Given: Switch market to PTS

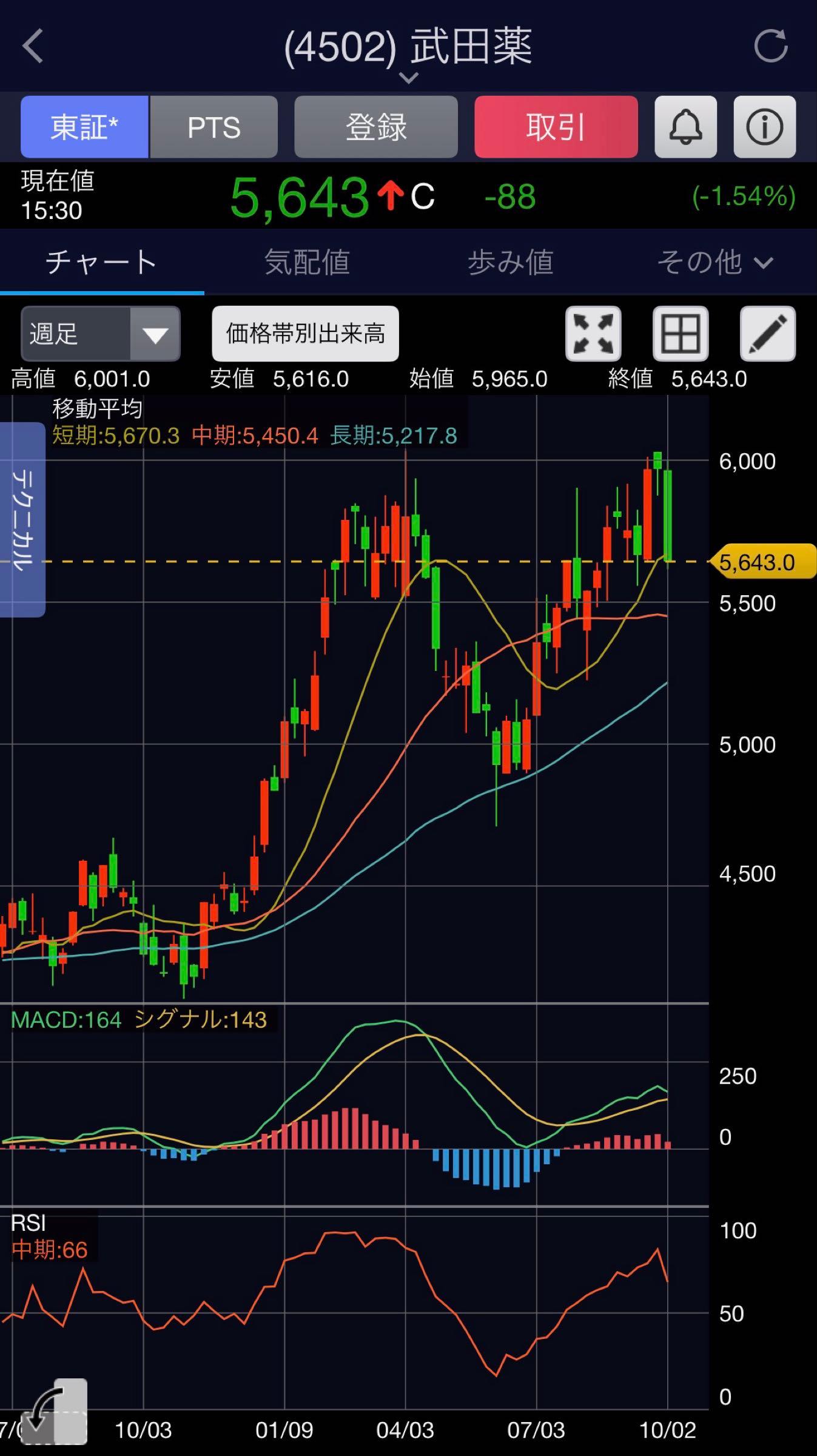Looking at the screenshot, I should pyautogui.click(x=214, y=127).
